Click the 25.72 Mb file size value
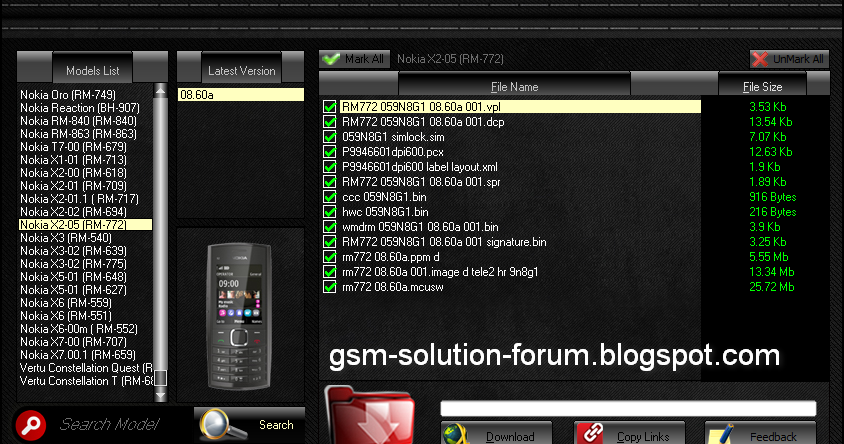 coord(771,287)
